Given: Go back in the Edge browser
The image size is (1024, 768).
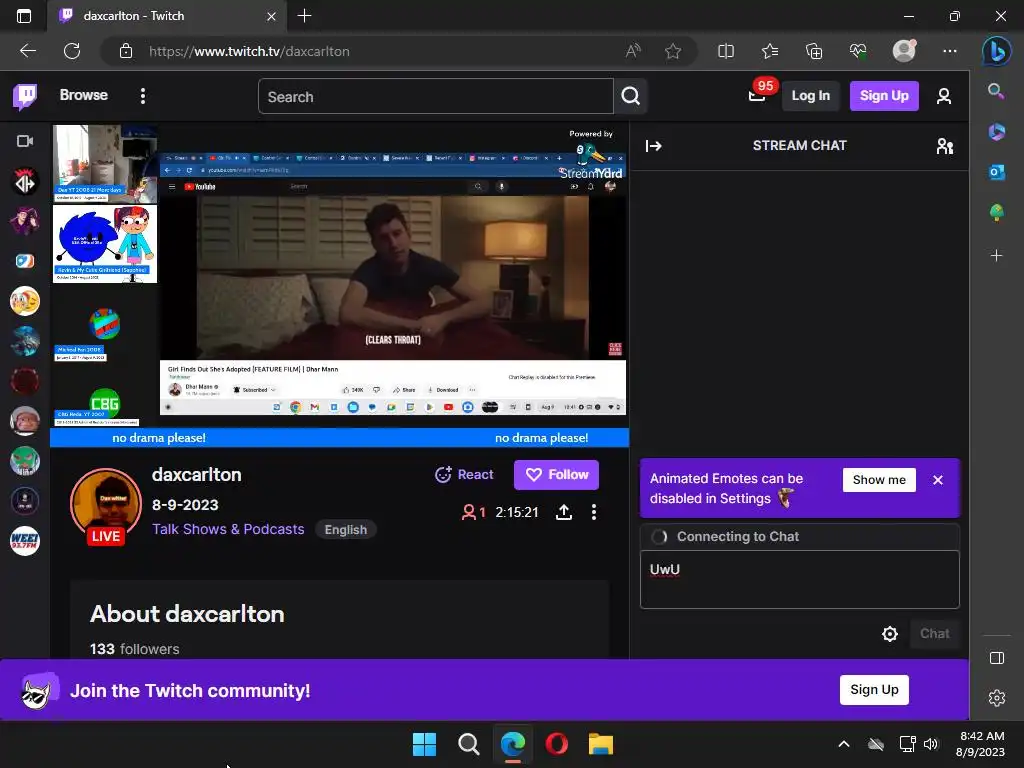Looking at the screenshot, I should coord(28,51).
